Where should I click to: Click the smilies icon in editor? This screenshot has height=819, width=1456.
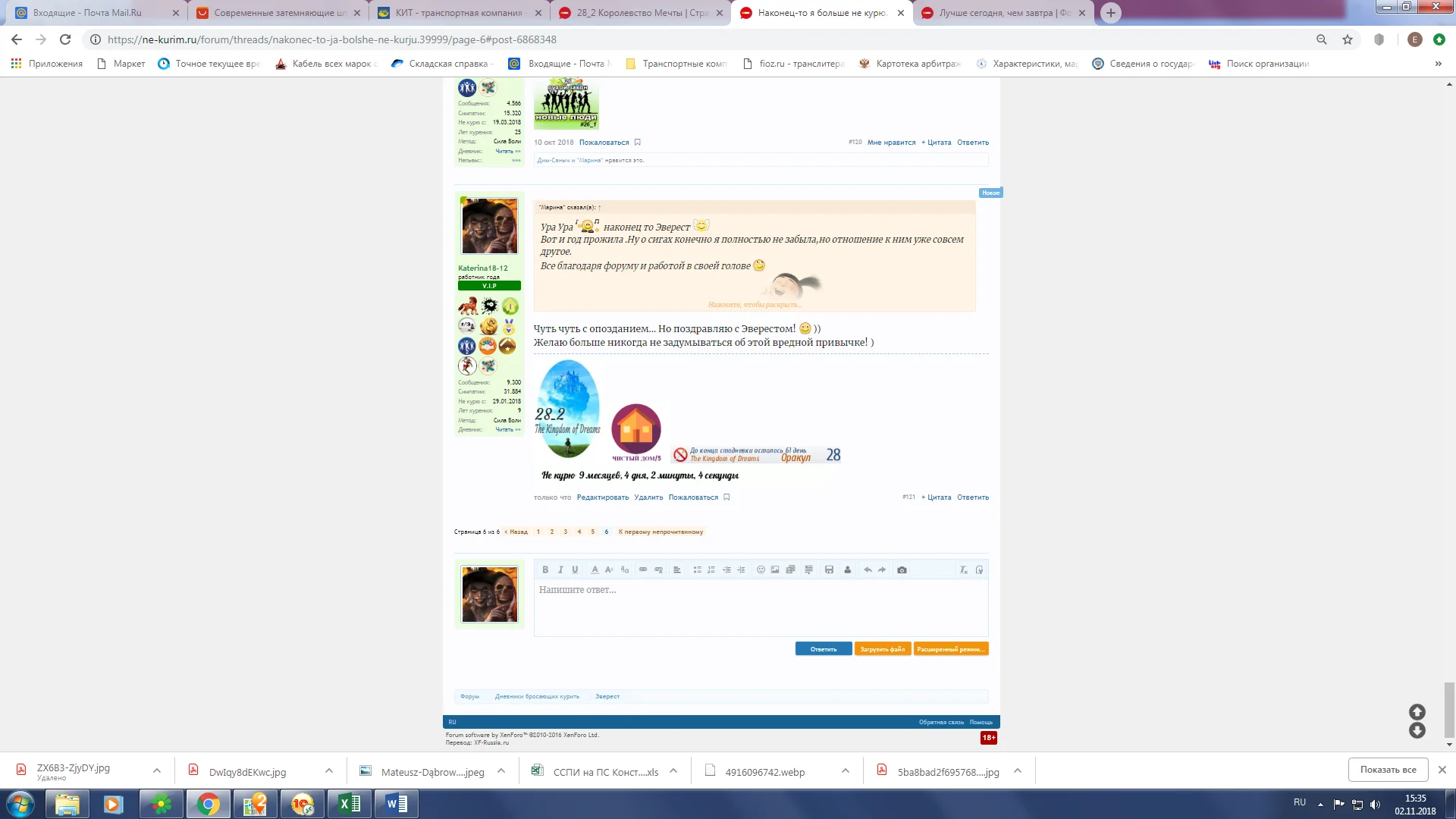point(761,570)
